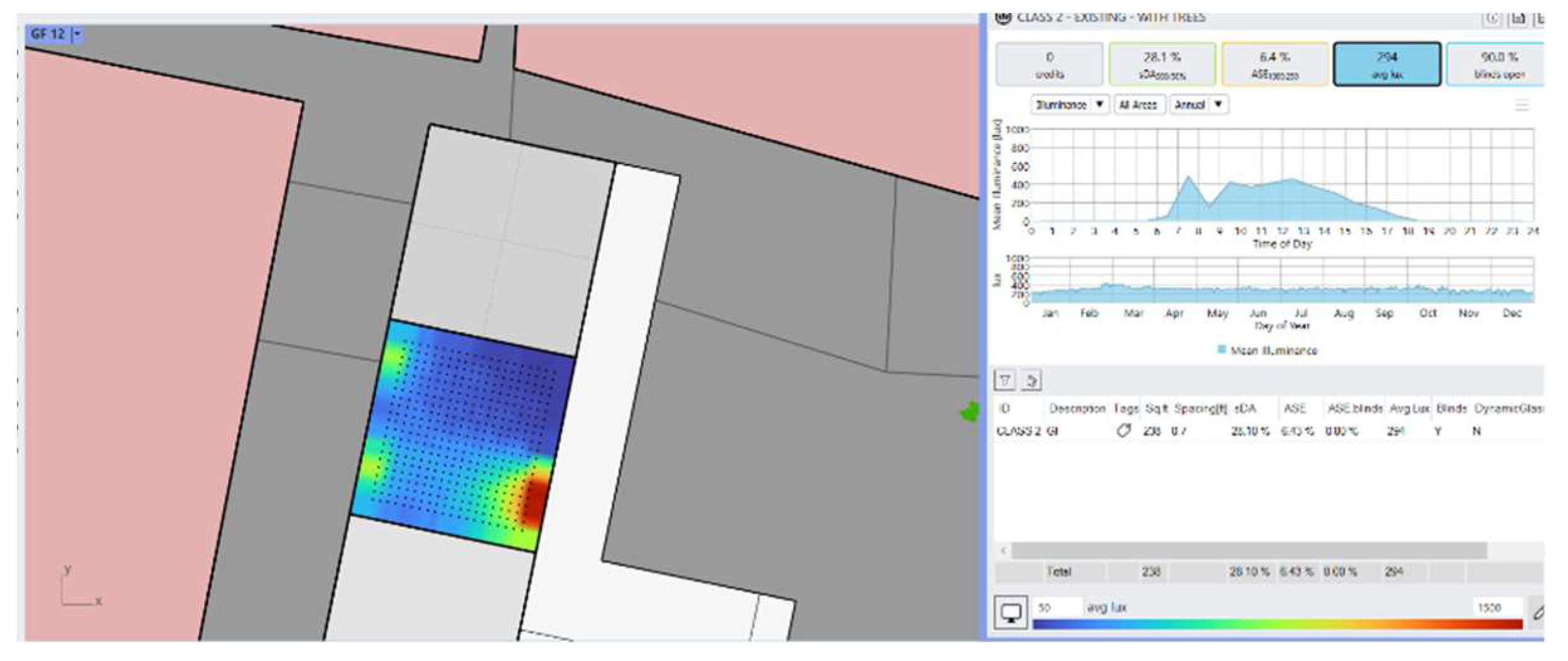1568x661 pixels.
Task: Click the tag icon in CLASS 2 row
Action: pyautogui.click(x=1123, y=431)
